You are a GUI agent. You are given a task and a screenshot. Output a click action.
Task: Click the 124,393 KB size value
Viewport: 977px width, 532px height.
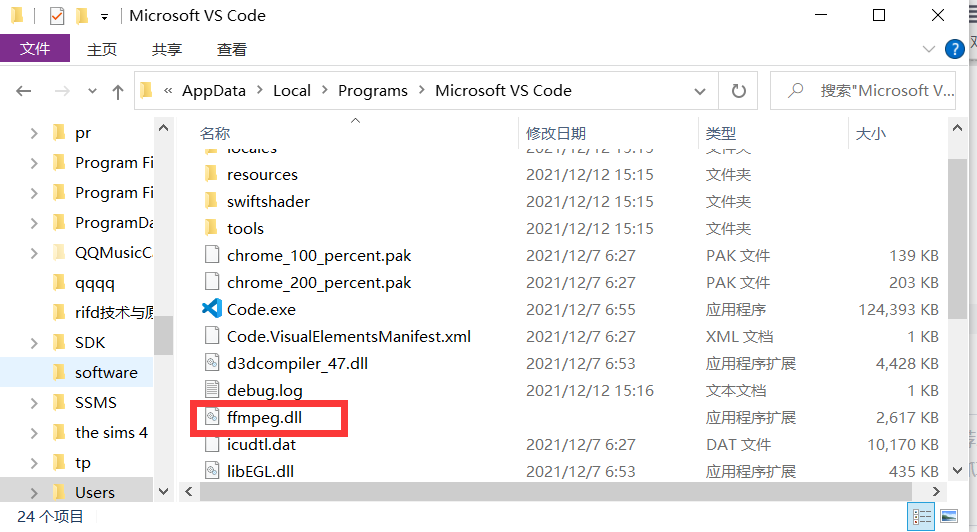pos(898,310)
